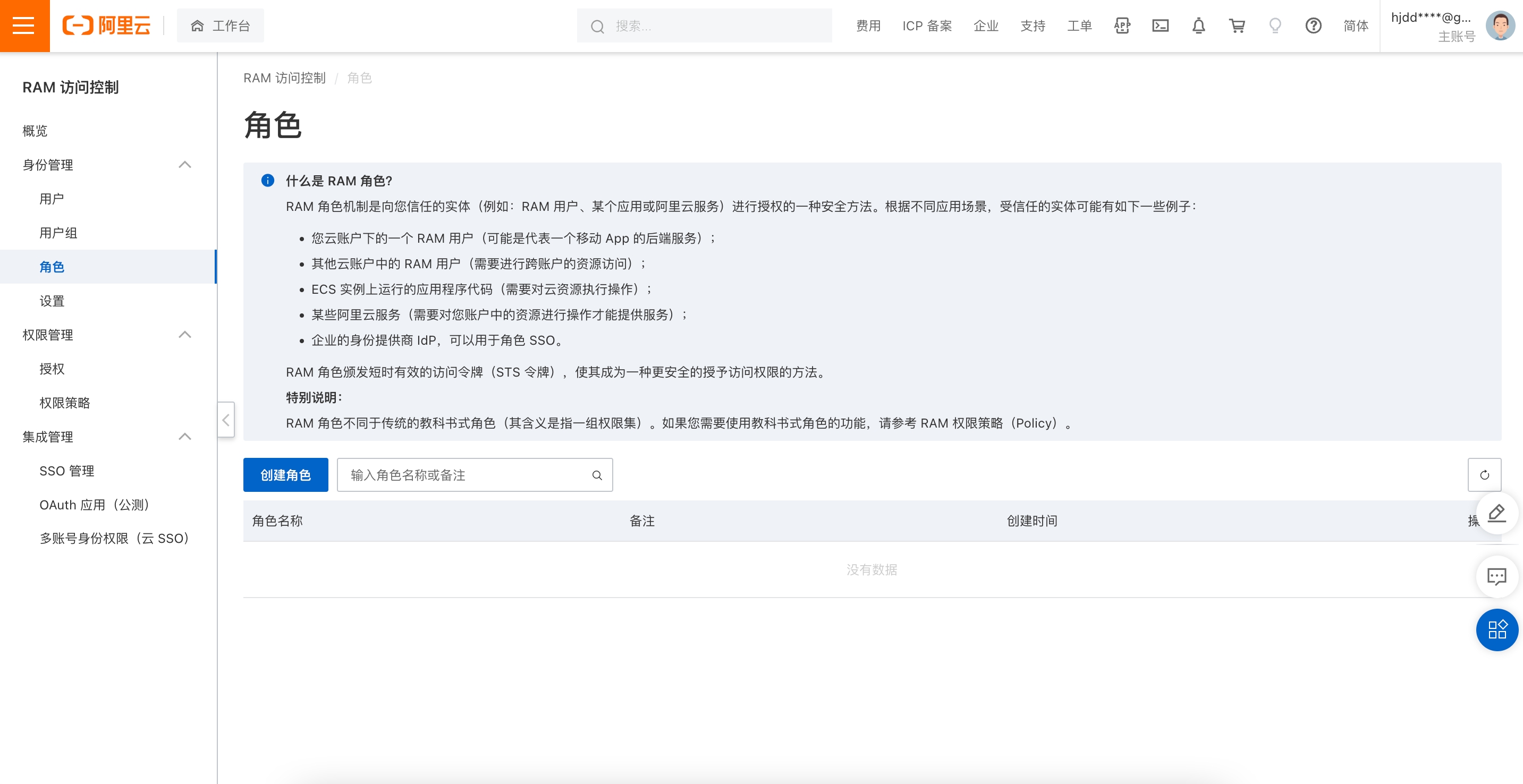Open the orange hamburger menu
1523x784 pixels.
tap(24, 25)
